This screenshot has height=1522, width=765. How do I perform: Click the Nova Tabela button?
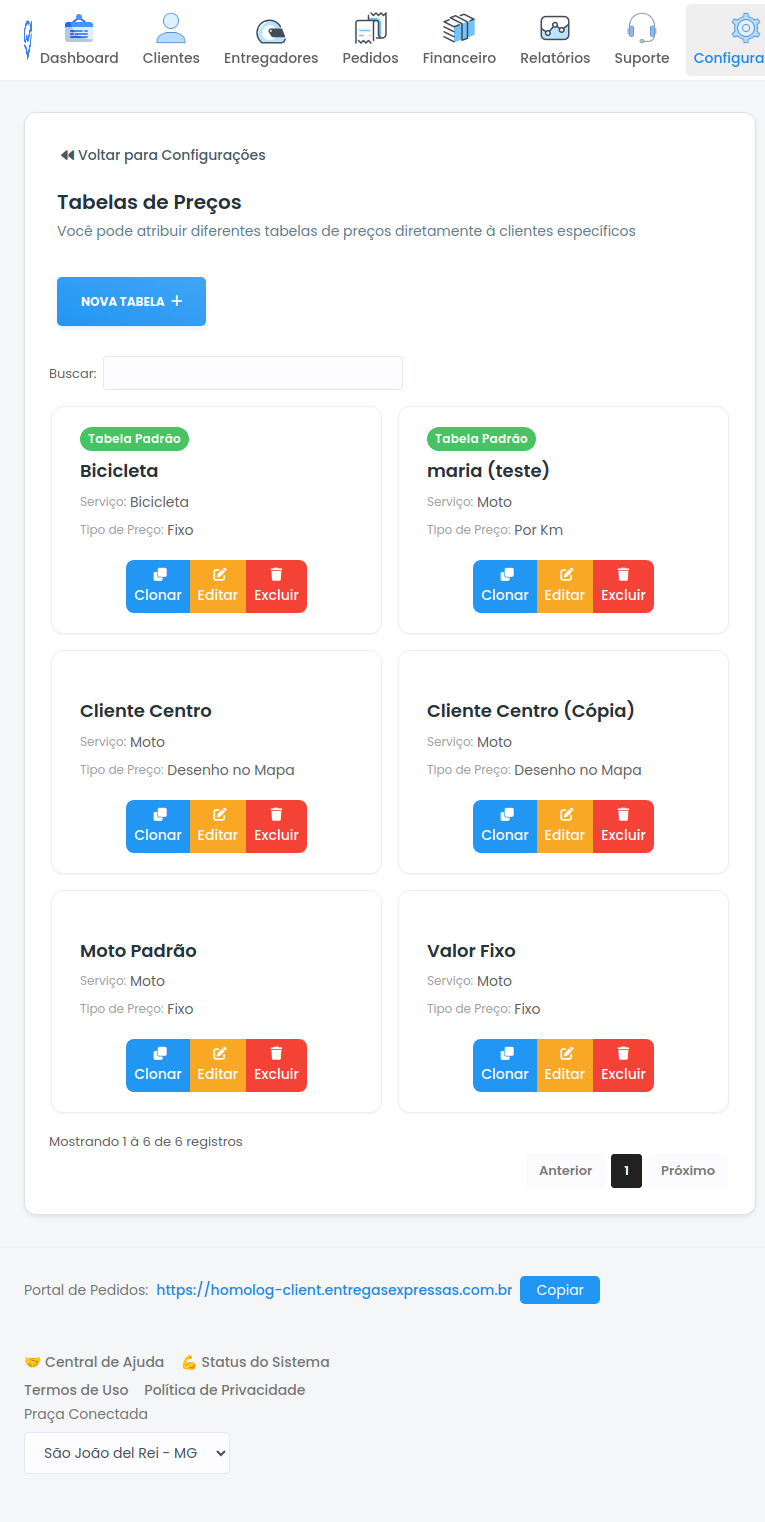tap(131, 301)
